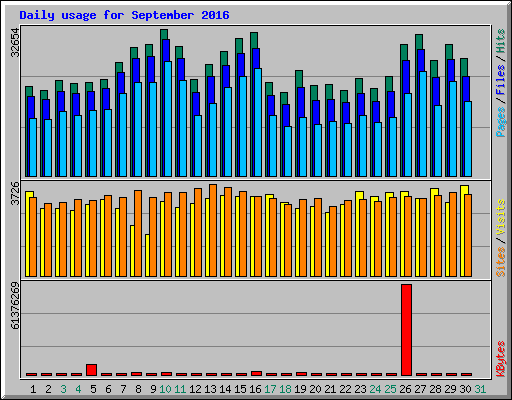Click the green day 25 label
This screenshot has height=400, width=512.
click(x=390, y=389)
